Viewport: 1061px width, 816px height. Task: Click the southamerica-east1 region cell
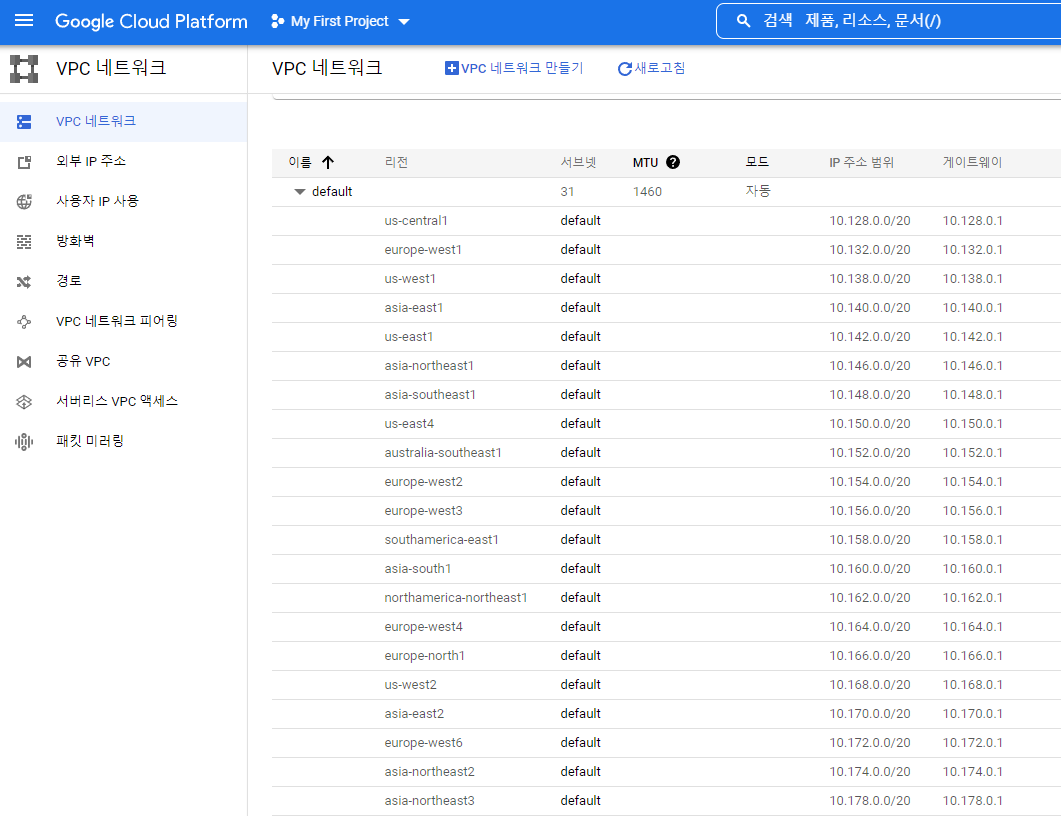click(x=441, y=540)
